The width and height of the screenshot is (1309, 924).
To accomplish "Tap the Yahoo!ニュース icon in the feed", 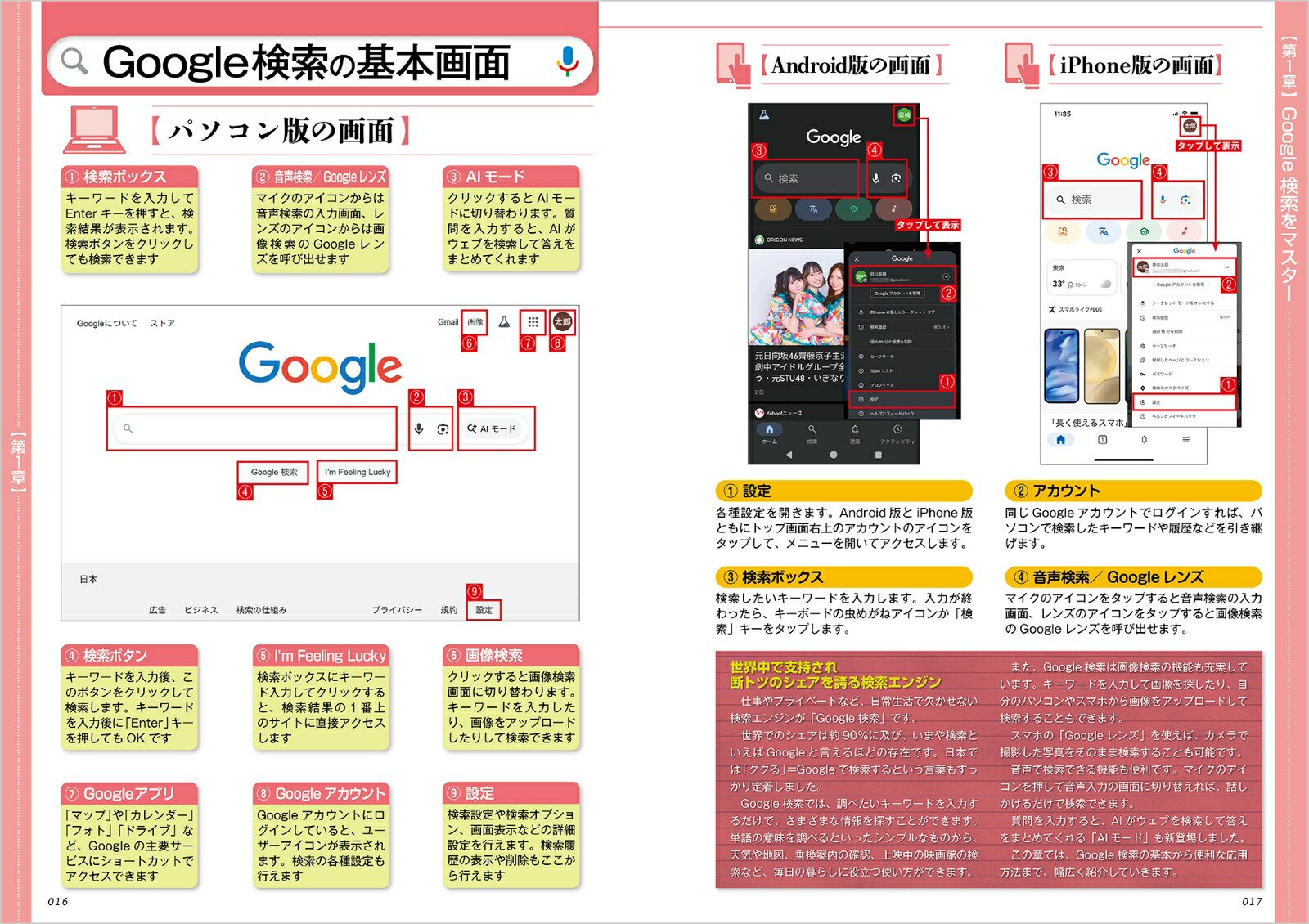I will 758,412.
